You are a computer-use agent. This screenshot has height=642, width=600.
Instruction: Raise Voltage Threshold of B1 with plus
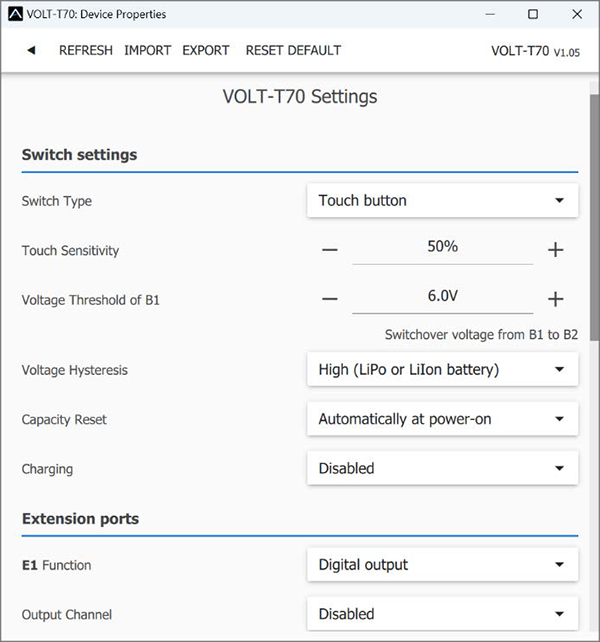556,299
